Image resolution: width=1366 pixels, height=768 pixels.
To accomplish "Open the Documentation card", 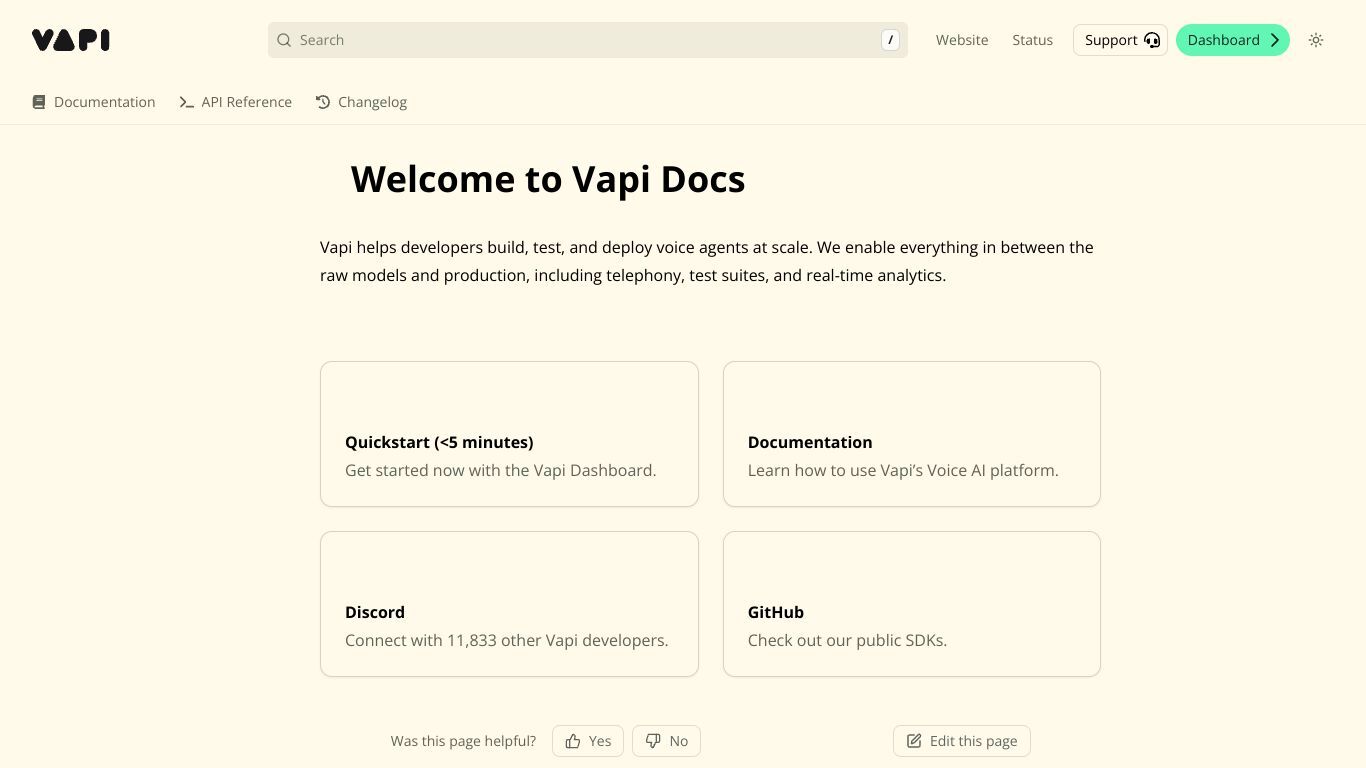I will pos(912,434).
